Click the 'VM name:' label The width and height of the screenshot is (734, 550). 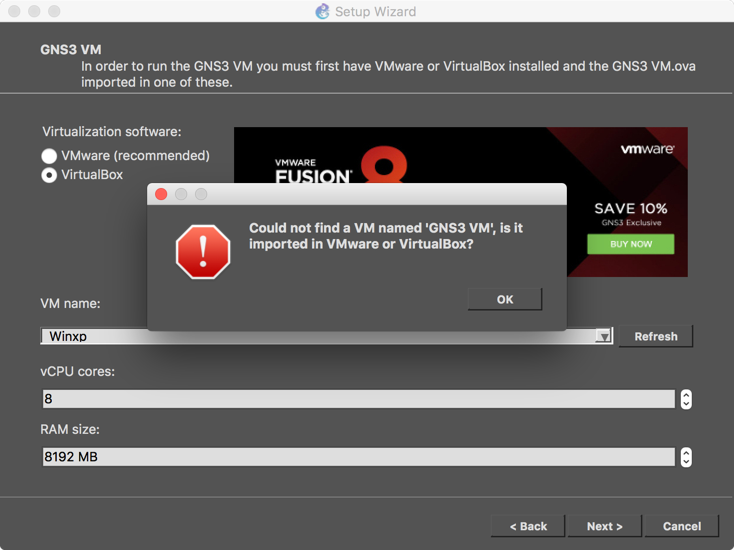tap(70, 303)
